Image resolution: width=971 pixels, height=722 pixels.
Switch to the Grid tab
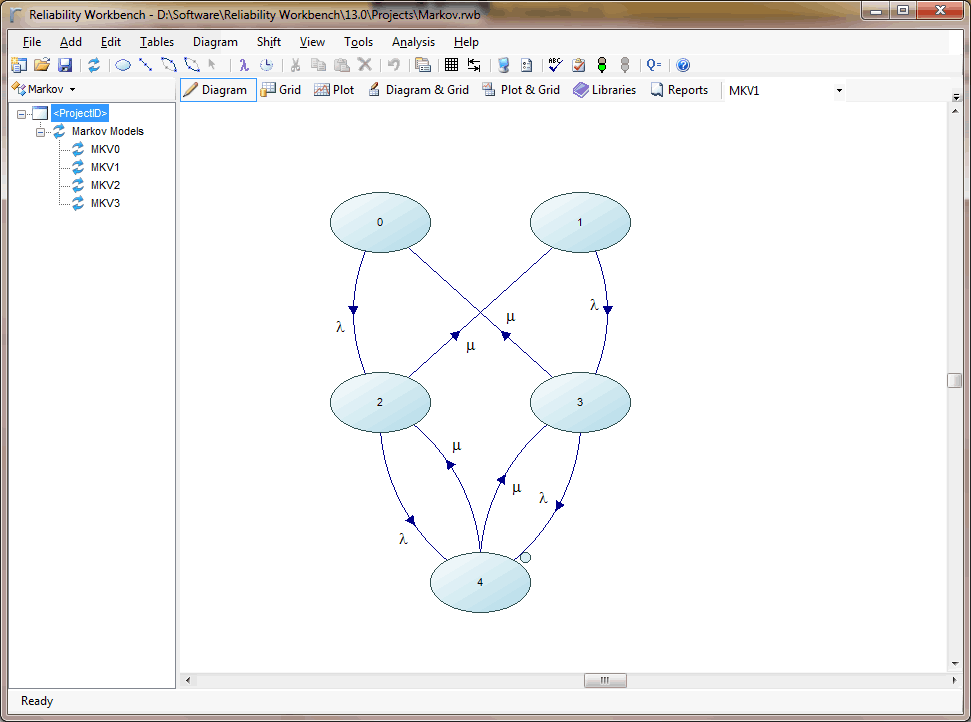[x=281, y=89]
